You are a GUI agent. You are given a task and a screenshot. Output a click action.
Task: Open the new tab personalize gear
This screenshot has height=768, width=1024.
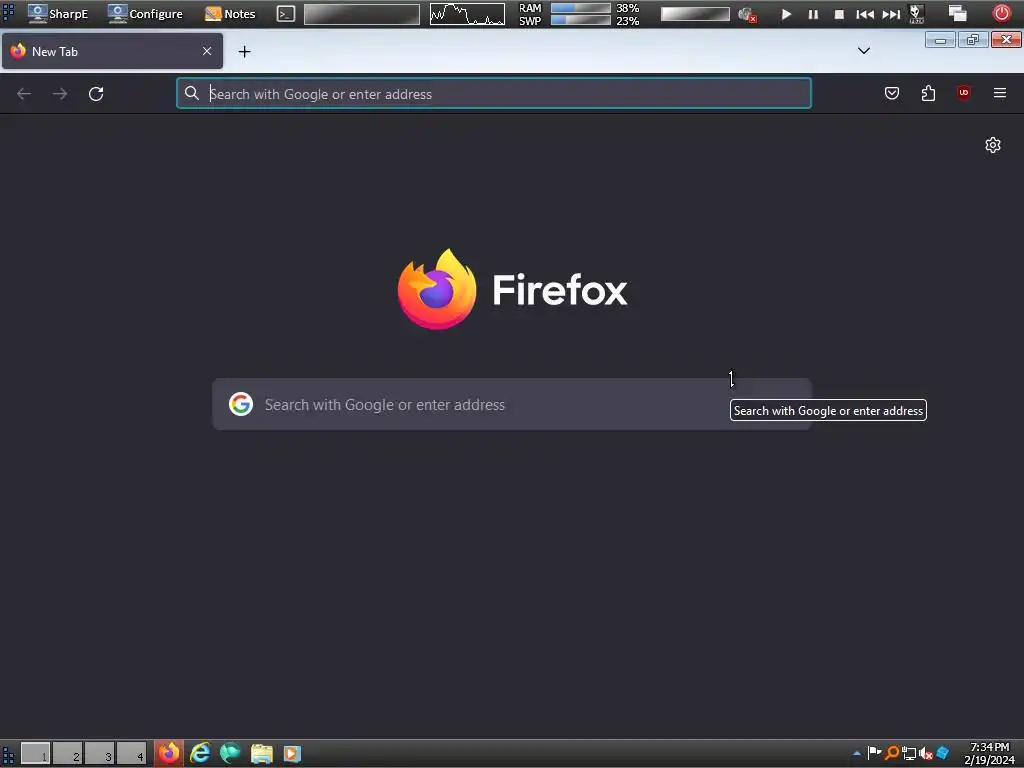(993, 145)
